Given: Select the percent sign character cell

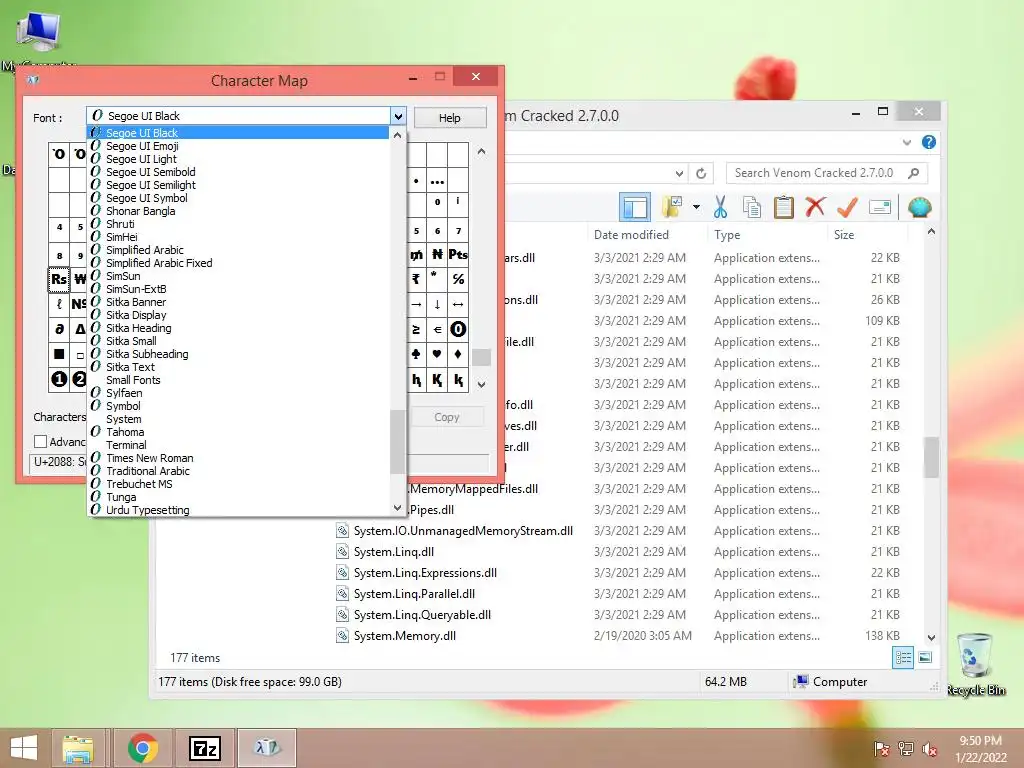Looking at the screenshot, I should [x=458, y=280].
